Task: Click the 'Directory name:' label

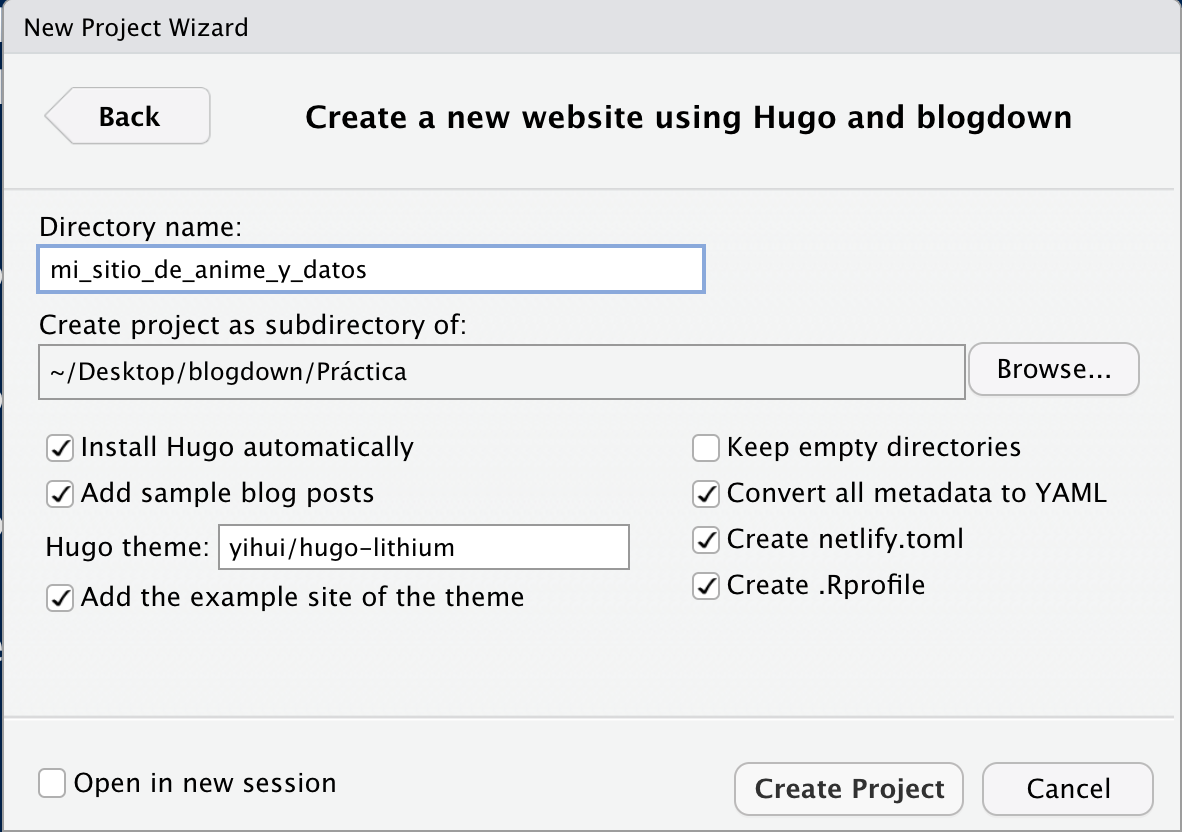Action: 140,227
